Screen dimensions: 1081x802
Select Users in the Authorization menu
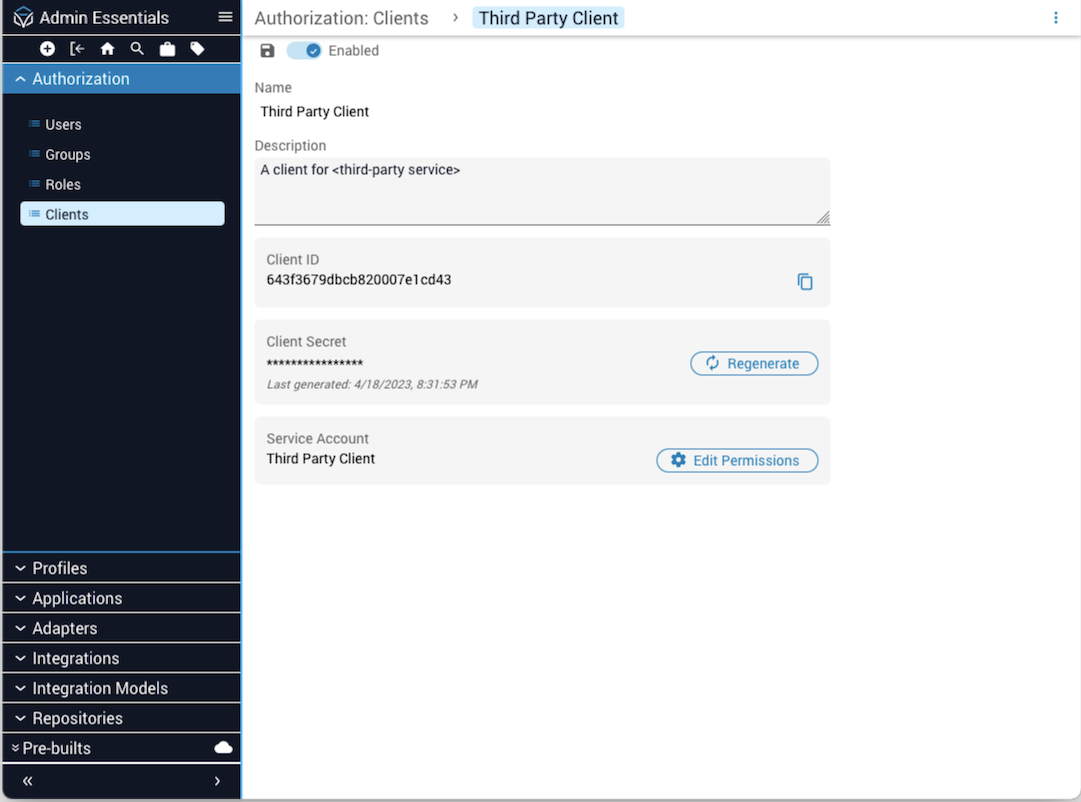[x=63, y=125]
